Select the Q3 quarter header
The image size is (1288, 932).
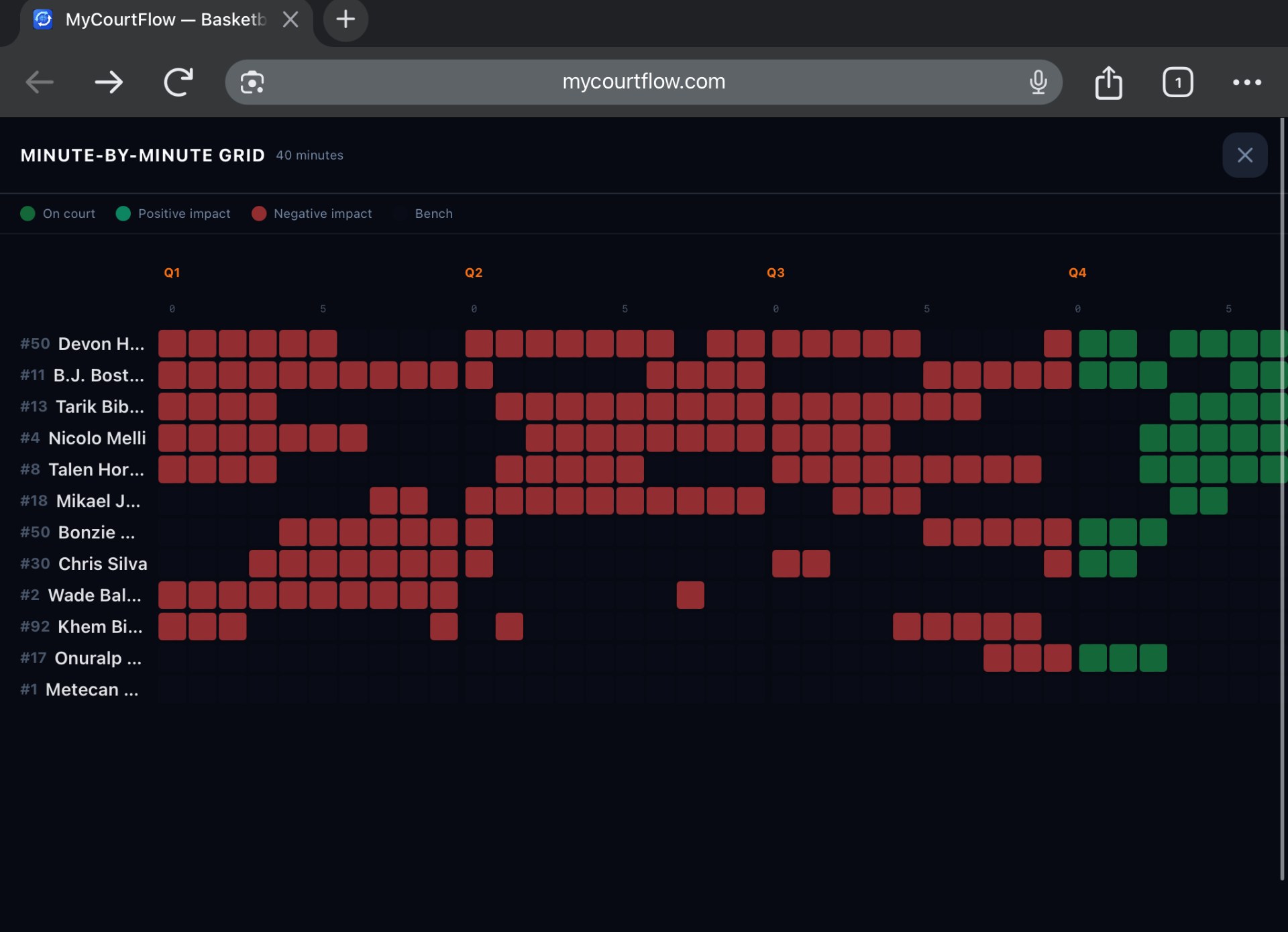775,273
